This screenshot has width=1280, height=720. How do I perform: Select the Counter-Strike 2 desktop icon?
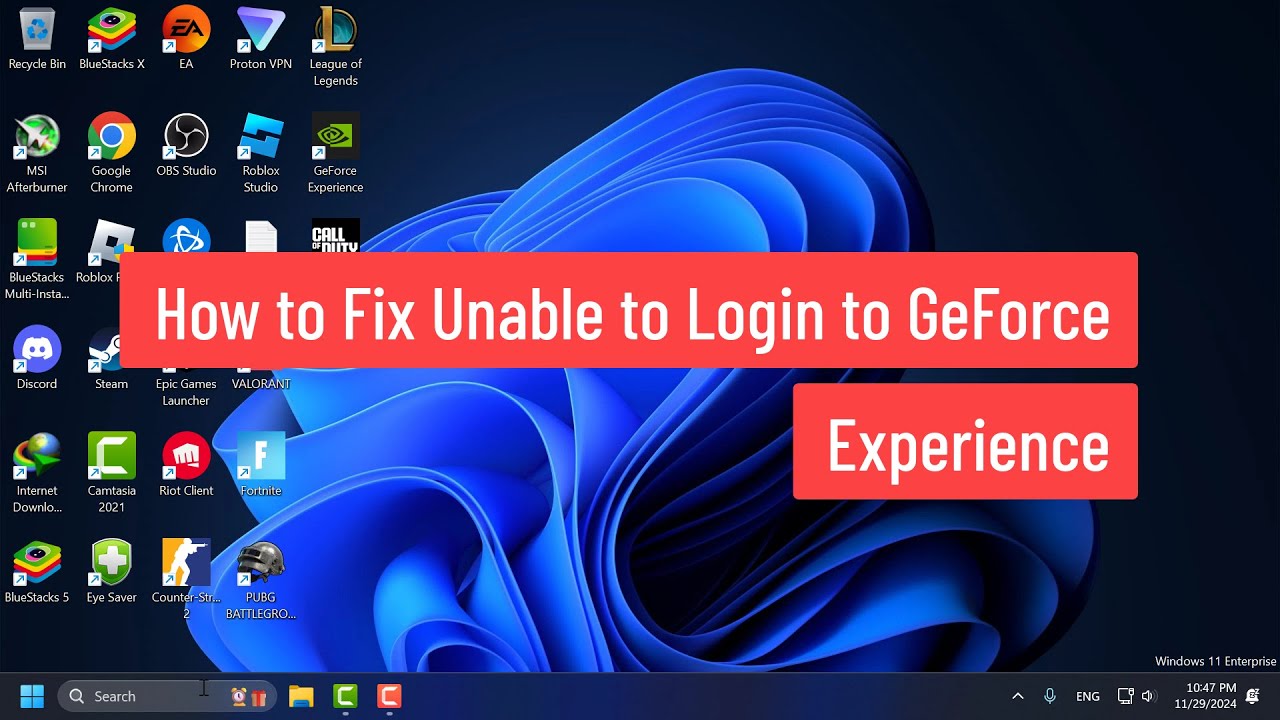(x=186, y=580)
